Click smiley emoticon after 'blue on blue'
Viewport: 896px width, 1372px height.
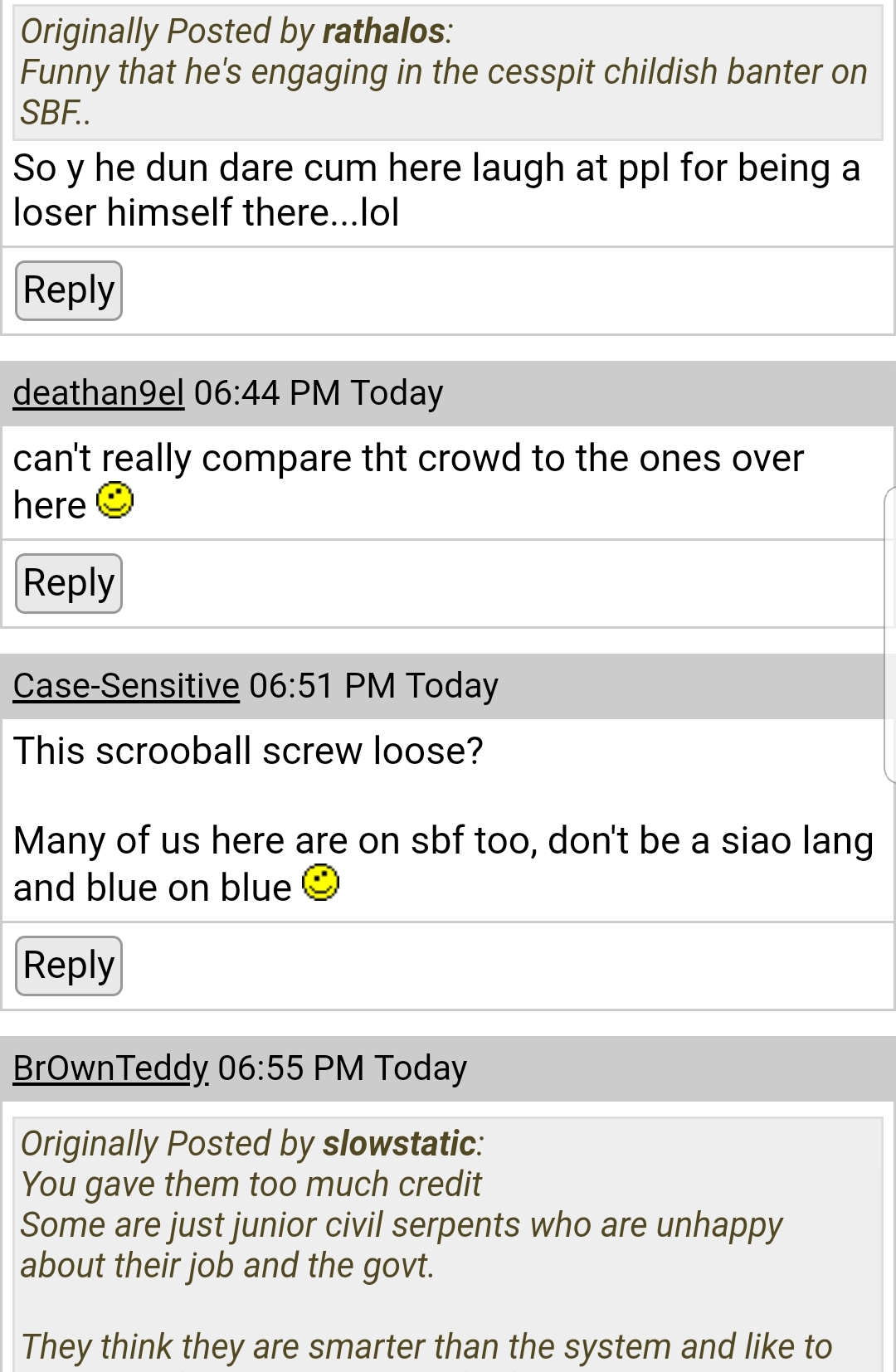pos(320,883)
